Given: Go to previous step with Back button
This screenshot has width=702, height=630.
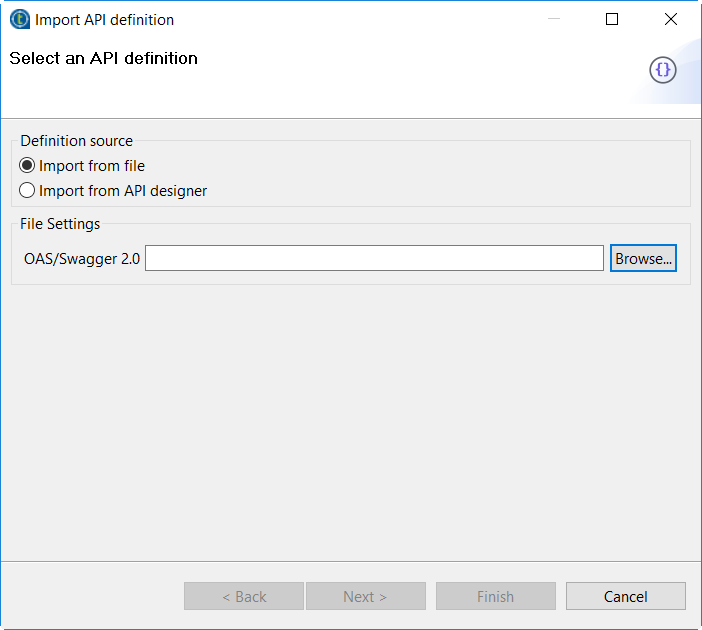Looking at the screenshot, I should pos(244,596).
